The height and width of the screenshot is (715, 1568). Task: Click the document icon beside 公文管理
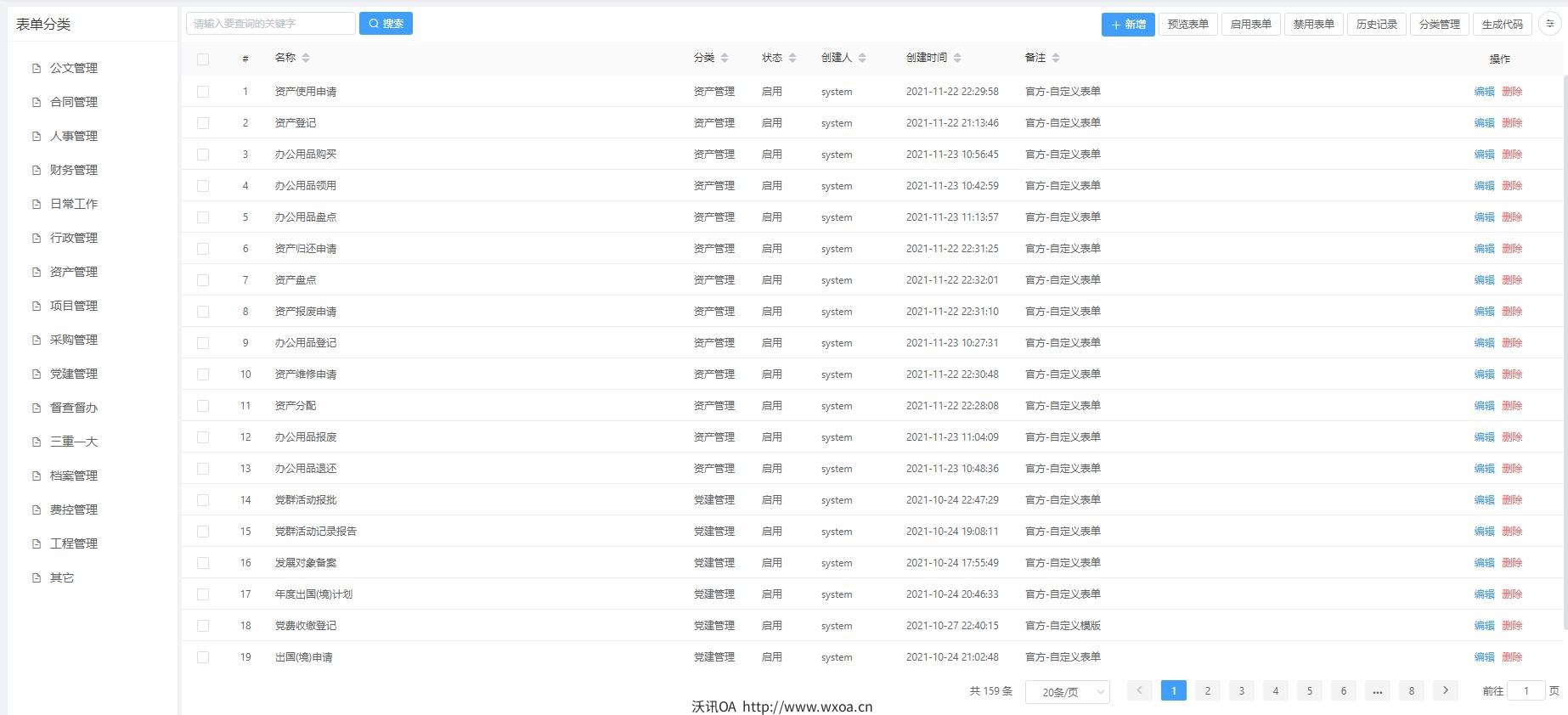tap(37, 68)
